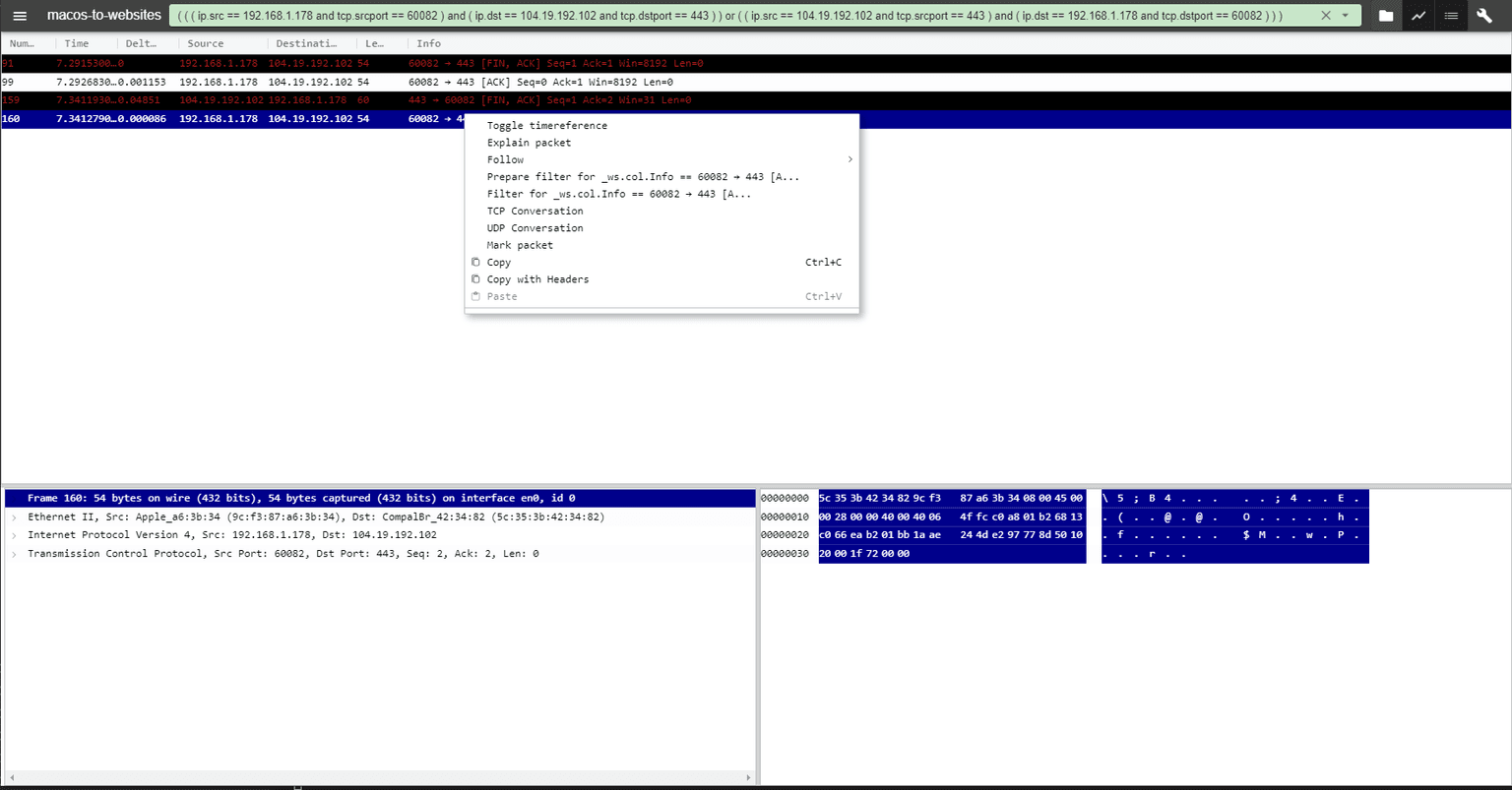The width and height of the screenshot is (1512, 790).
Task: Click hex offset 00000020 row label
Action: (785, 535)
